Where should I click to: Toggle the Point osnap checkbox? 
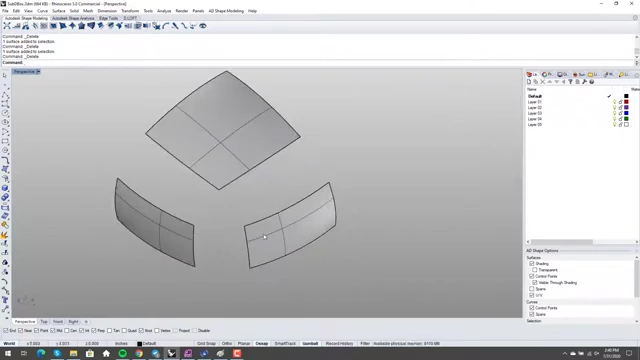(x=36, y=331)
